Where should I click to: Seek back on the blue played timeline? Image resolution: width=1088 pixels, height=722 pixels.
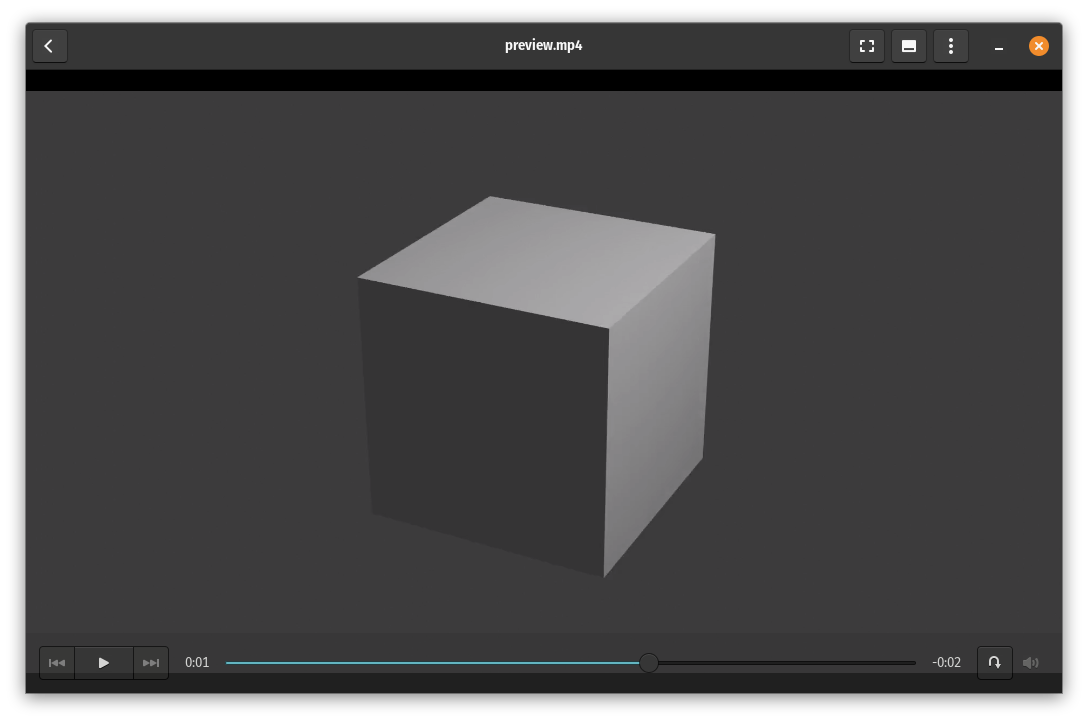click(x=420, y=663)
